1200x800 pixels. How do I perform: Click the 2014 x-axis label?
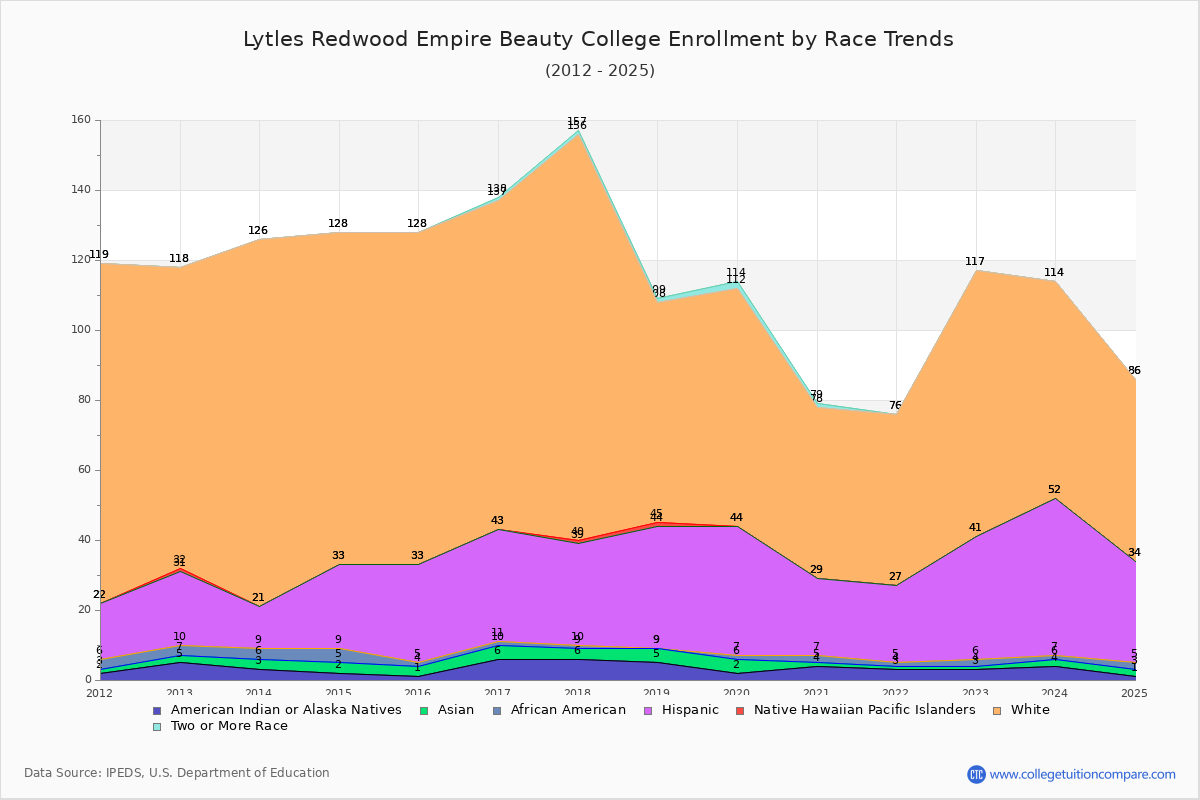(259, 693)
